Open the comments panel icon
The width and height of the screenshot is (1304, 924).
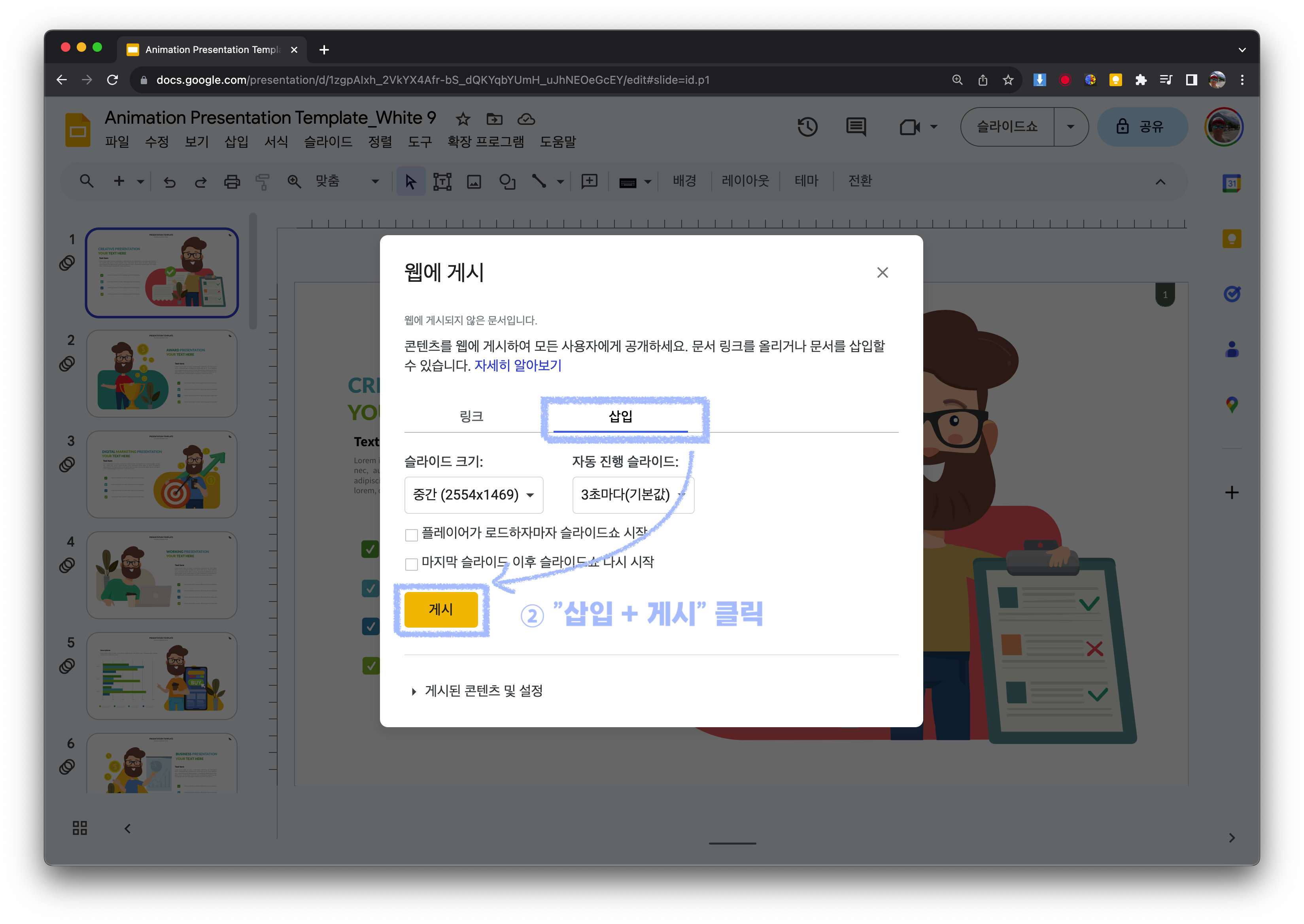[856, 127]
